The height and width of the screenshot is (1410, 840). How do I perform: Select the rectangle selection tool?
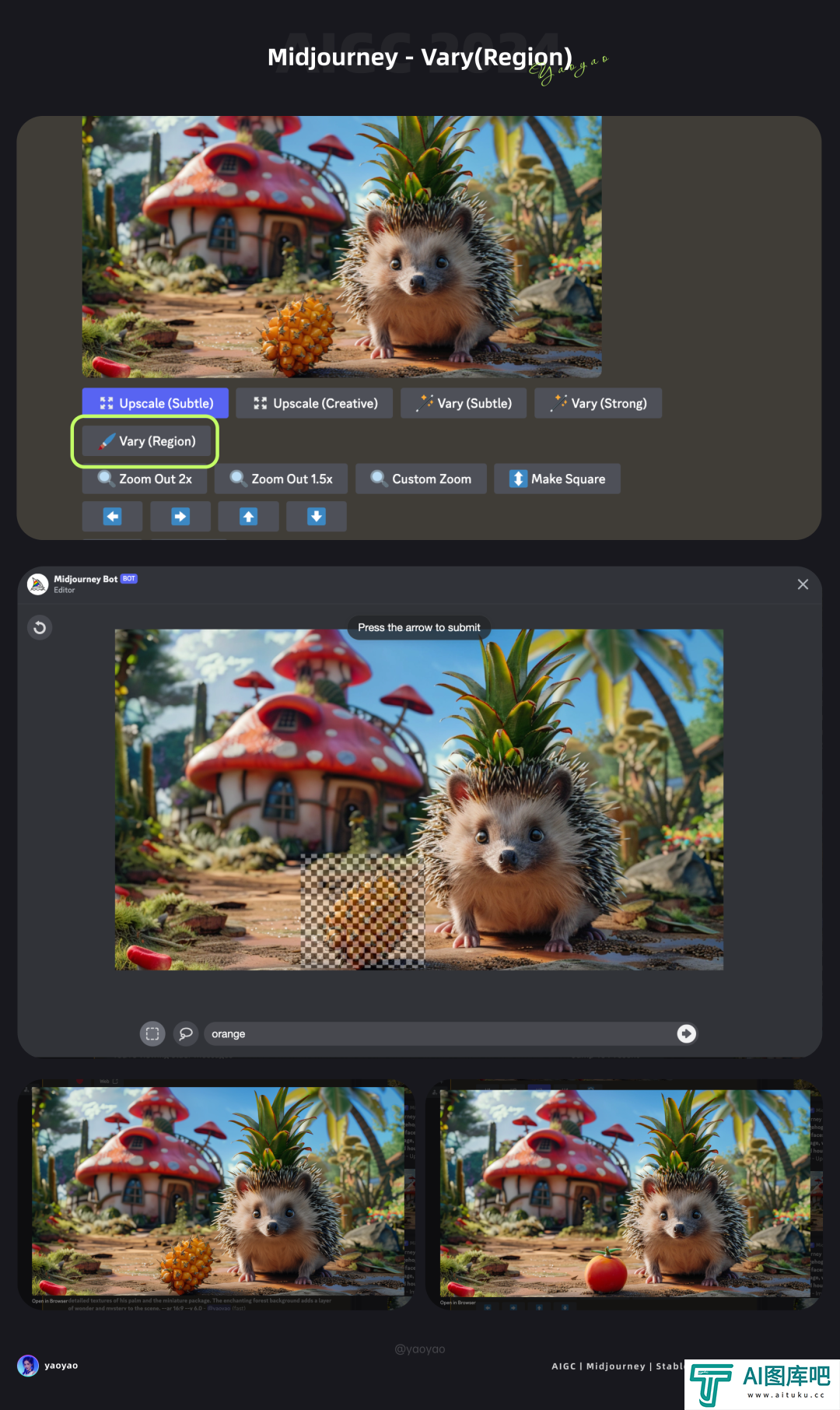[152, 1033]
